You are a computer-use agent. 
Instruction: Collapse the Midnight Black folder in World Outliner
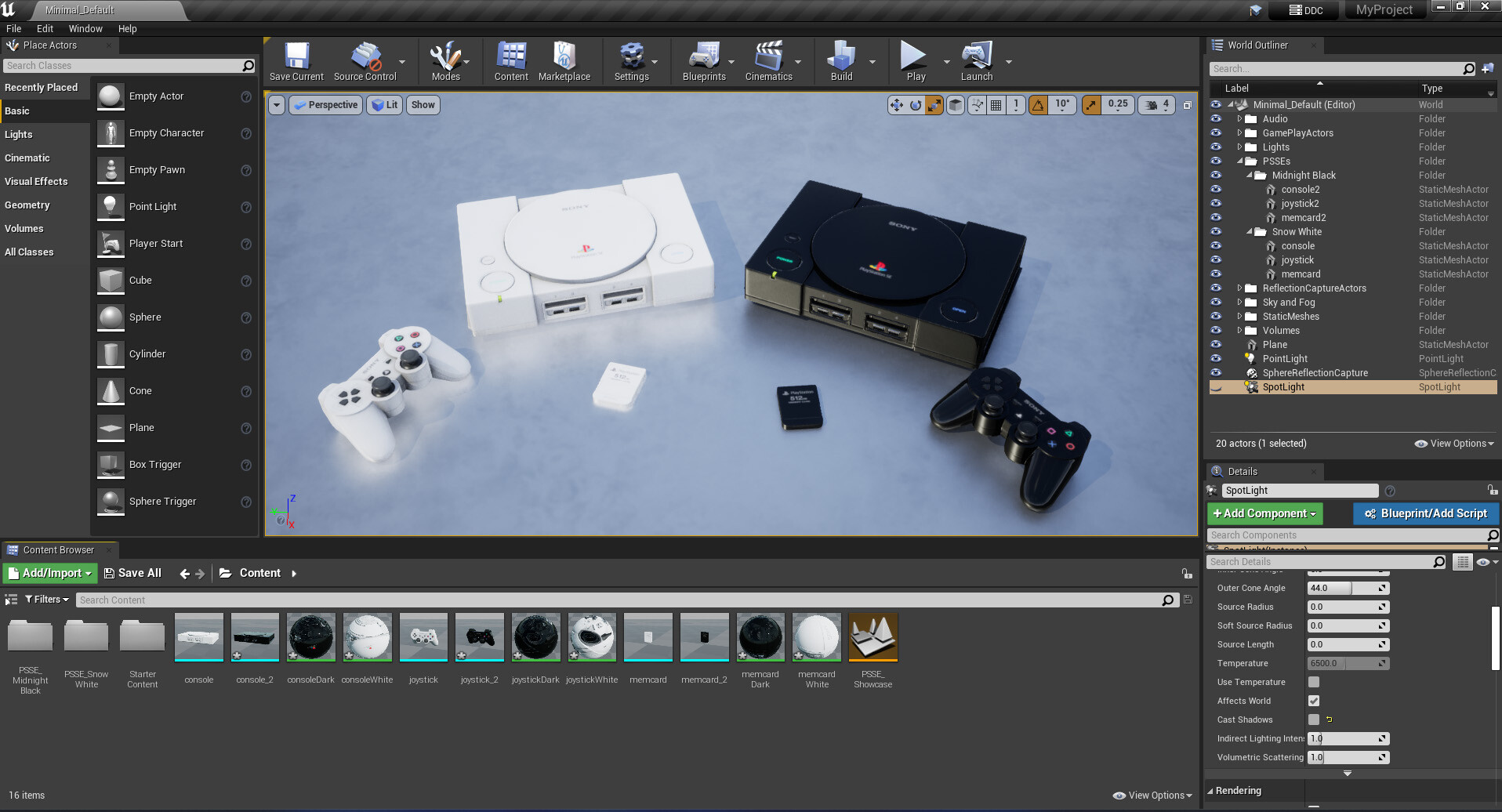pos(1250,175)
